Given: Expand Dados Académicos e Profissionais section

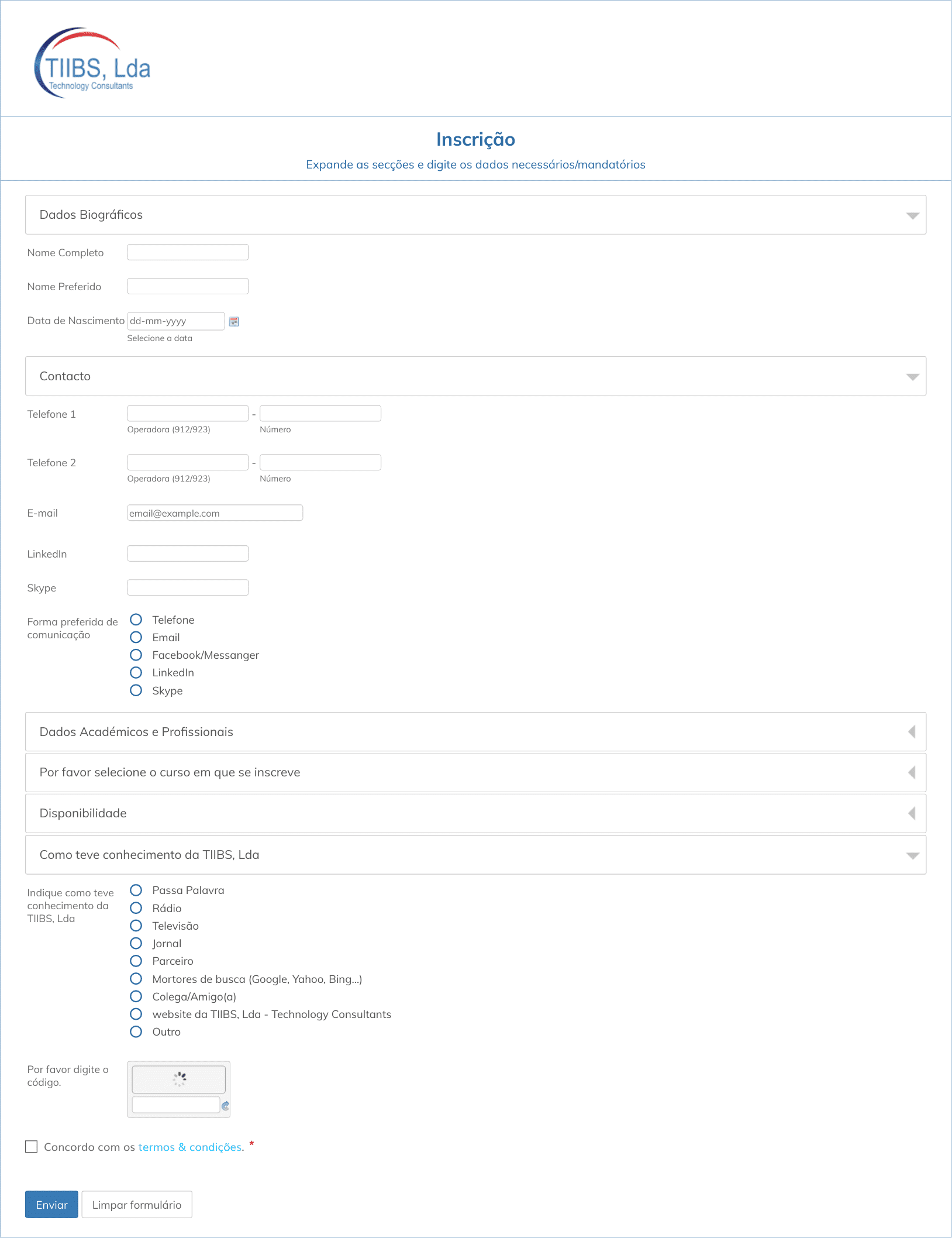Looking at the screenshot, I should [x=911, y=732].
